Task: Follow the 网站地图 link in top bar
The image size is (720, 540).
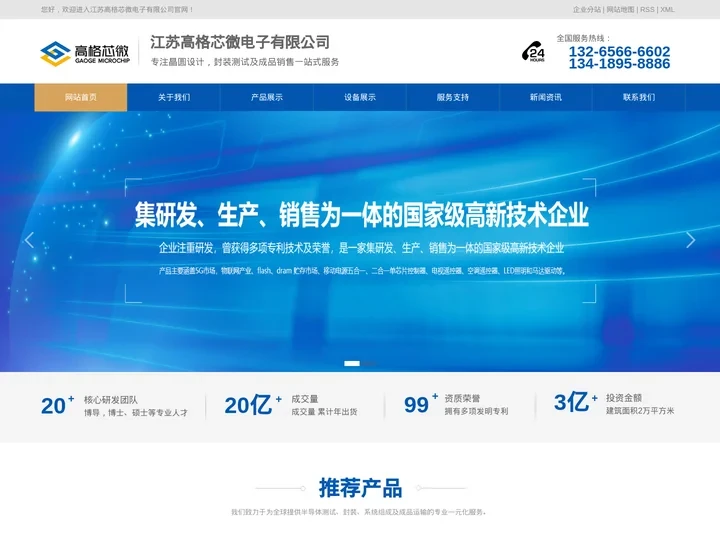Action: [x=620, y=9]
